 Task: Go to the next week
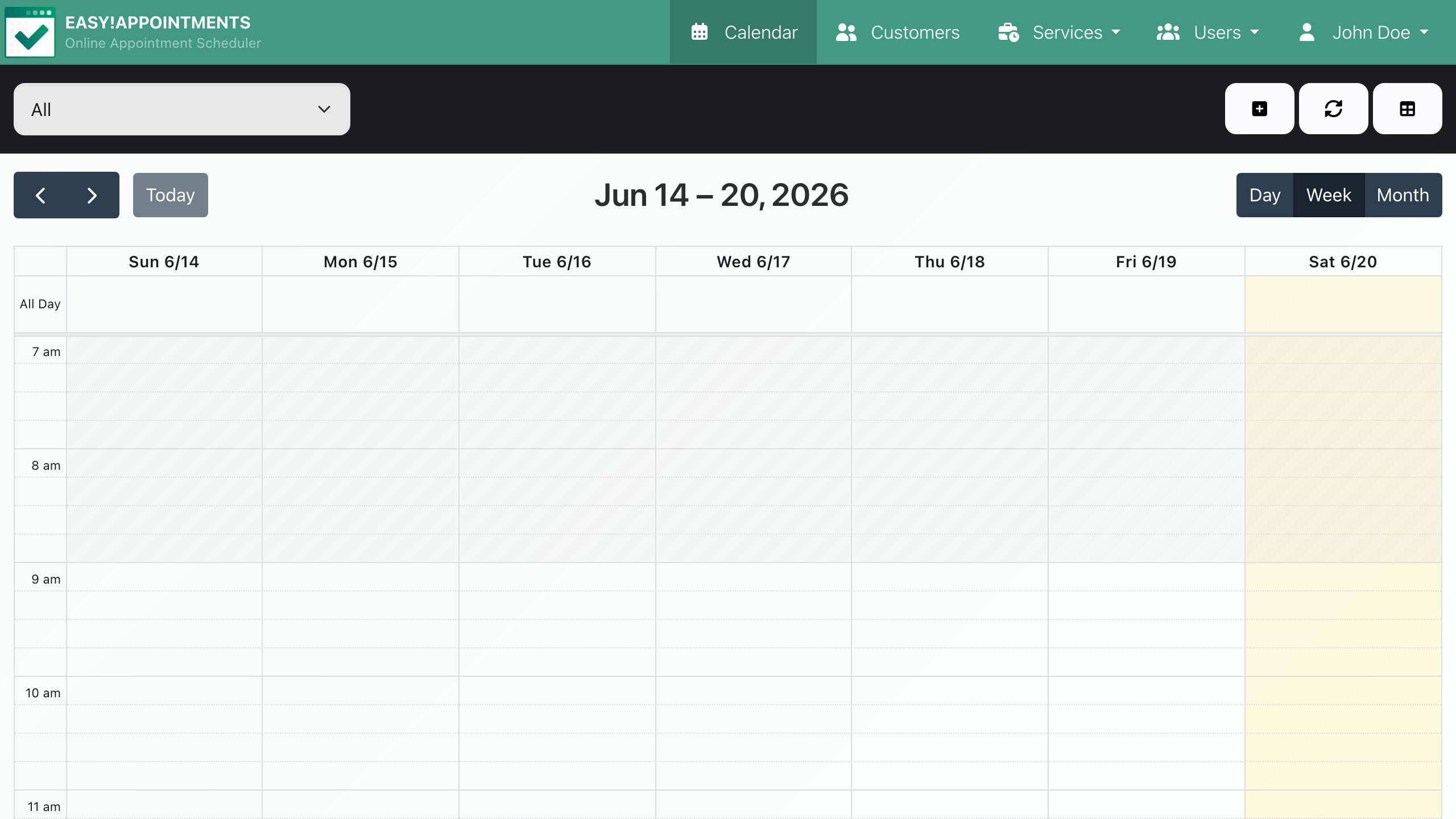93,195
